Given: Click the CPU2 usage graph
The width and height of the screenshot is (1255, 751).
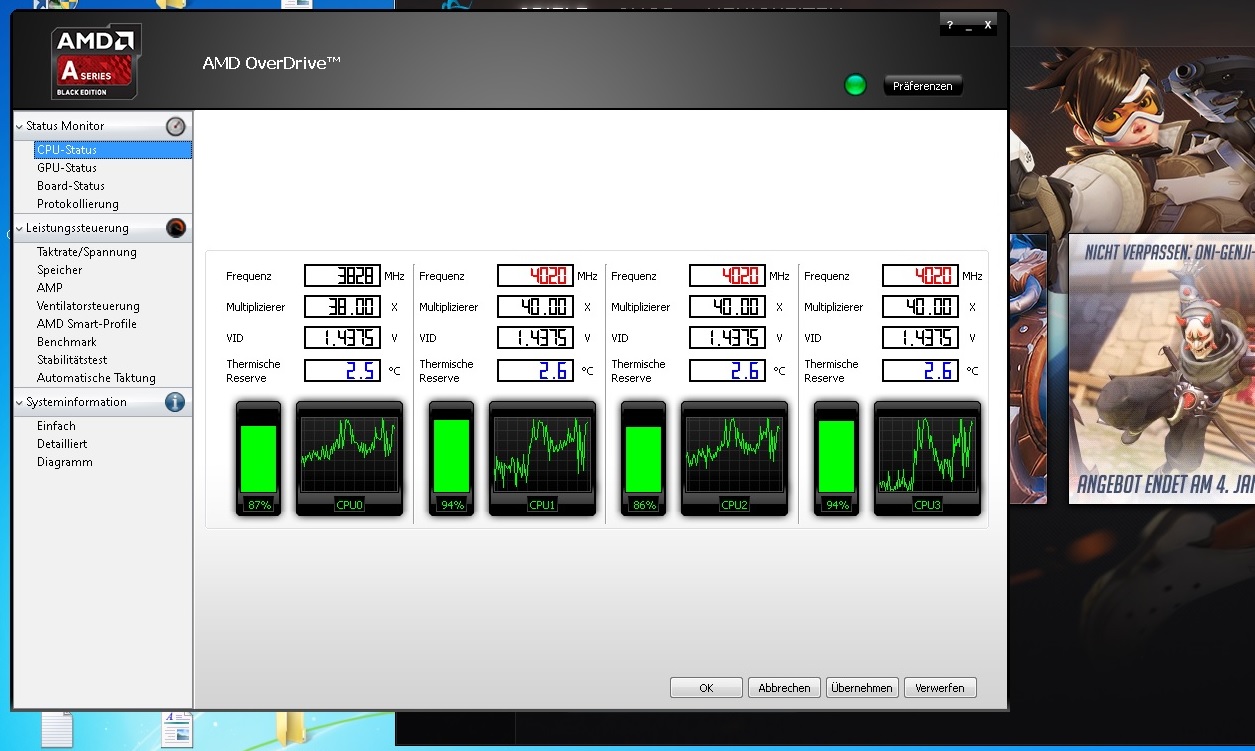Looking at the screenshot, I should [734, 459].
